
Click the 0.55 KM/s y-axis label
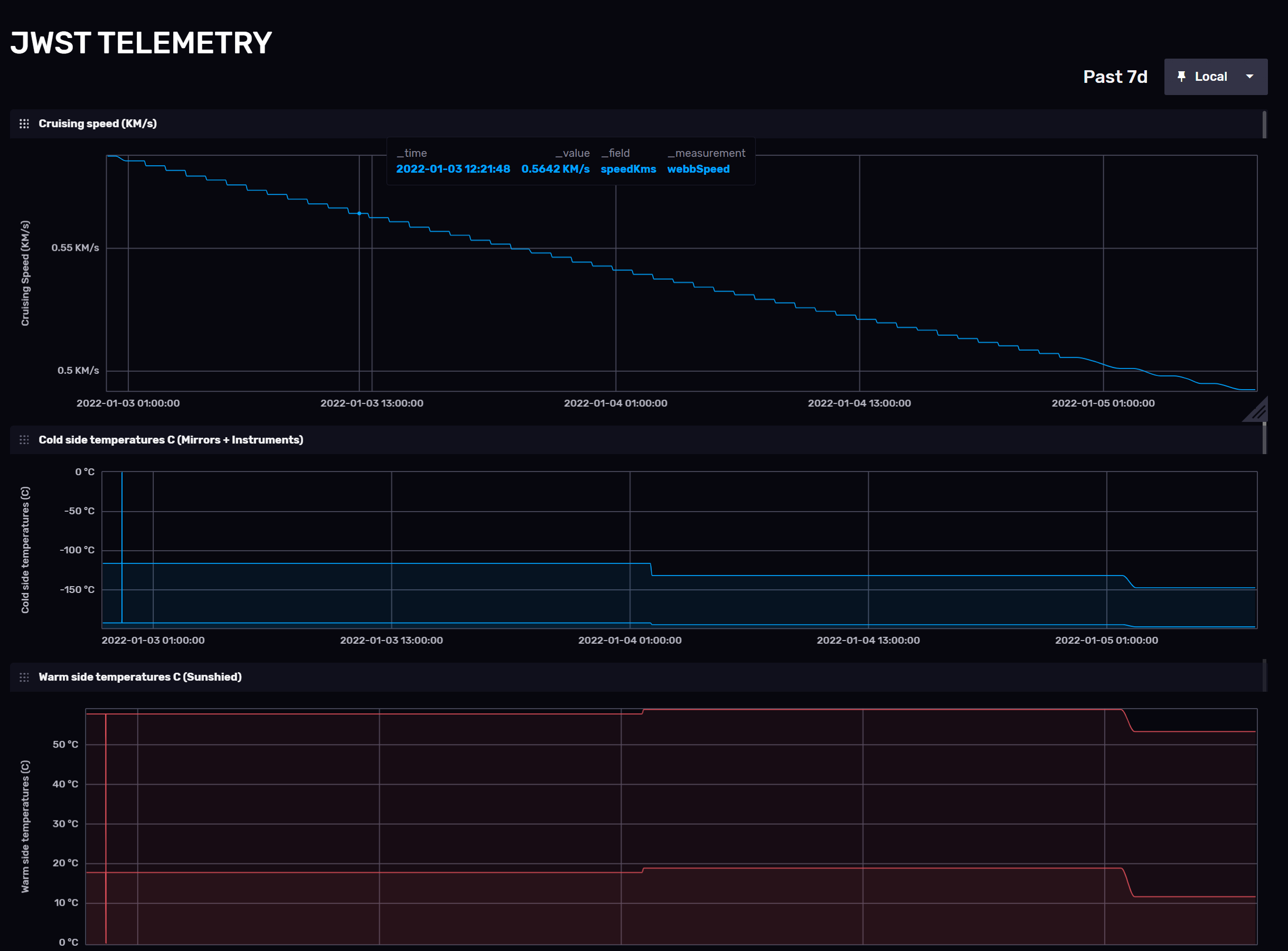tap(75, 248)
